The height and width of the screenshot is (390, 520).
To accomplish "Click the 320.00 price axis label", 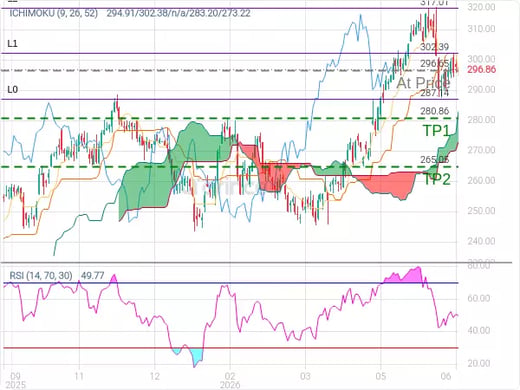I will coord(481,7).
